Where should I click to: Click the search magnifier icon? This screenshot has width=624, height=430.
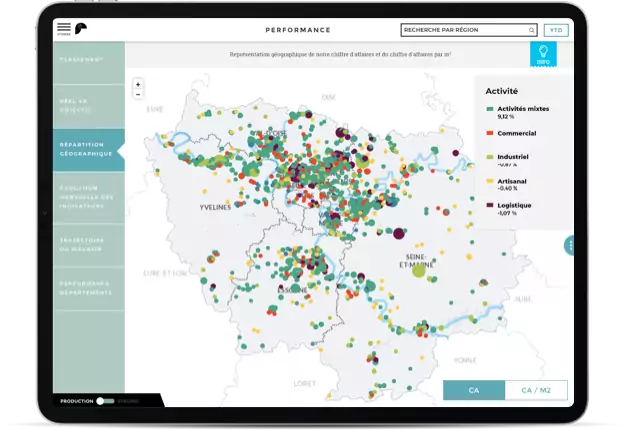point(531,30)
